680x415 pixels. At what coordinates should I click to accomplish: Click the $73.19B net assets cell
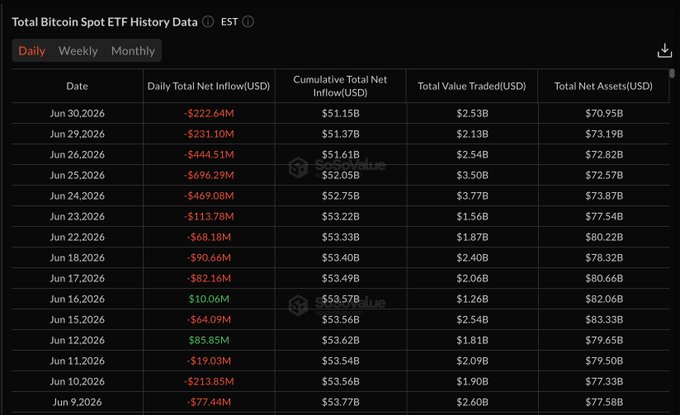coord(604,134)
